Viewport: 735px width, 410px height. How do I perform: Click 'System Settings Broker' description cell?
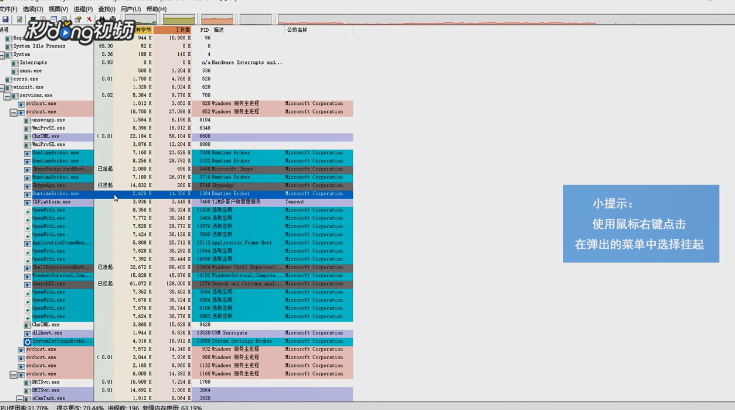(x=241, y=342)
